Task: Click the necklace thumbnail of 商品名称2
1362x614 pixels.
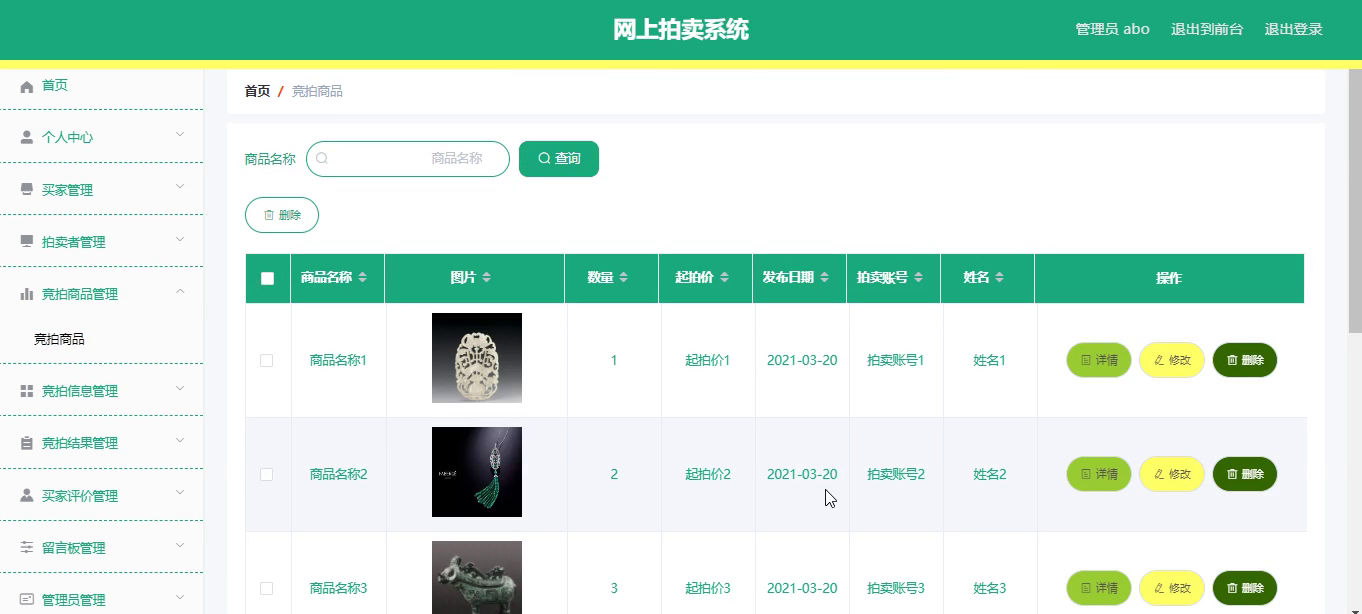Action: coord(477,472)
